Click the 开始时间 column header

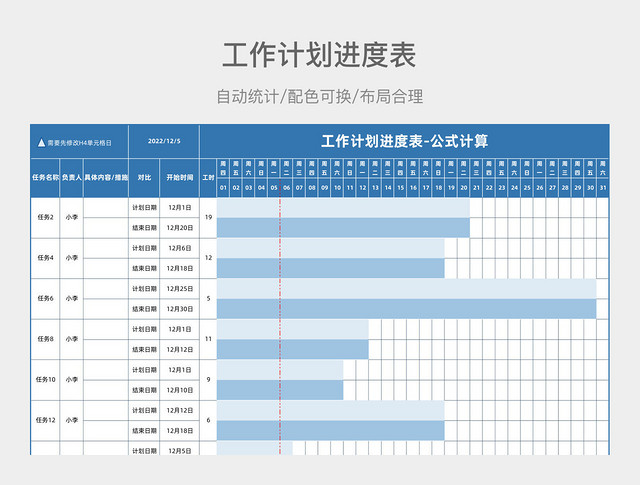point(180,178)
